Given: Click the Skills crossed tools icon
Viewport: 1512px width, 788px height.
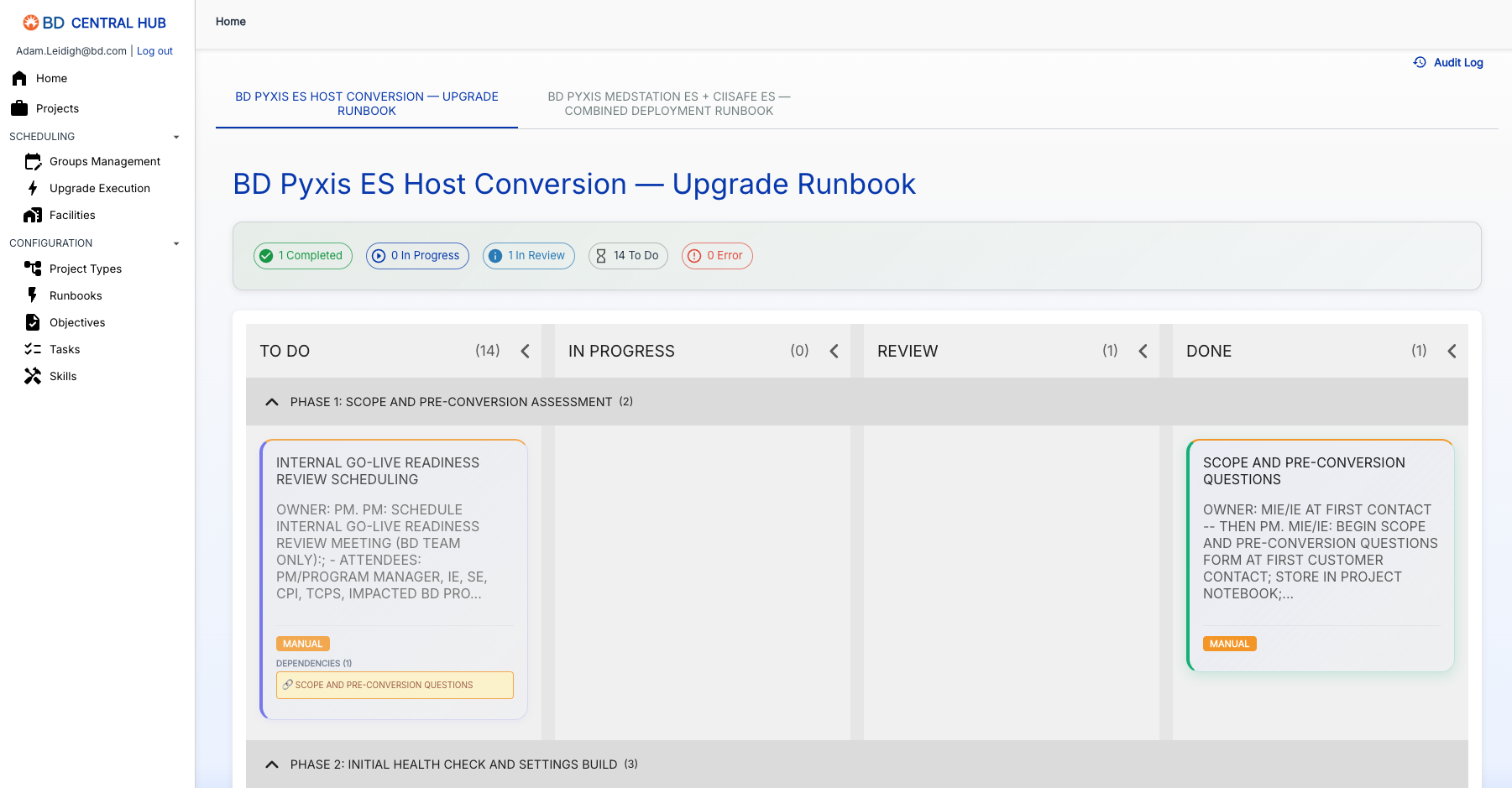Looking at the screenshot, I should coord(33,376).
